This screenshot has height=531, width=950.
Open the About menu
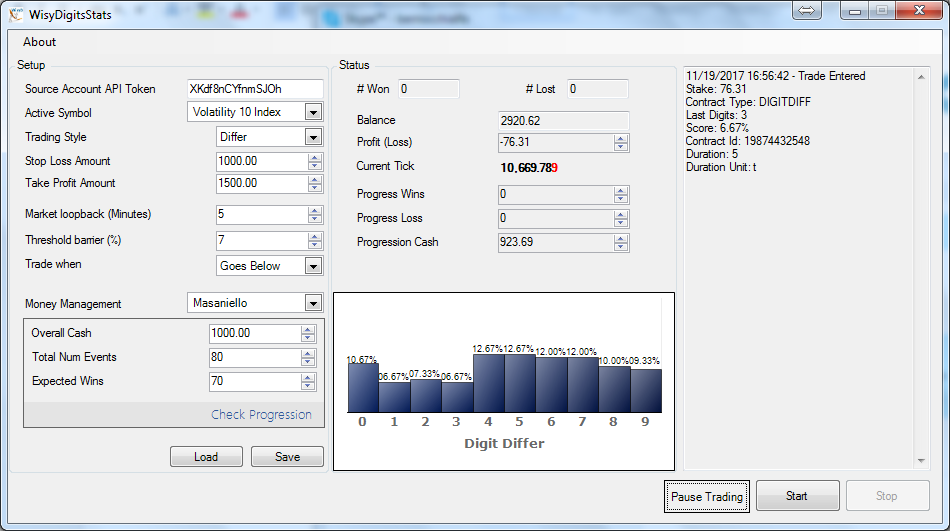click(39, 42)
